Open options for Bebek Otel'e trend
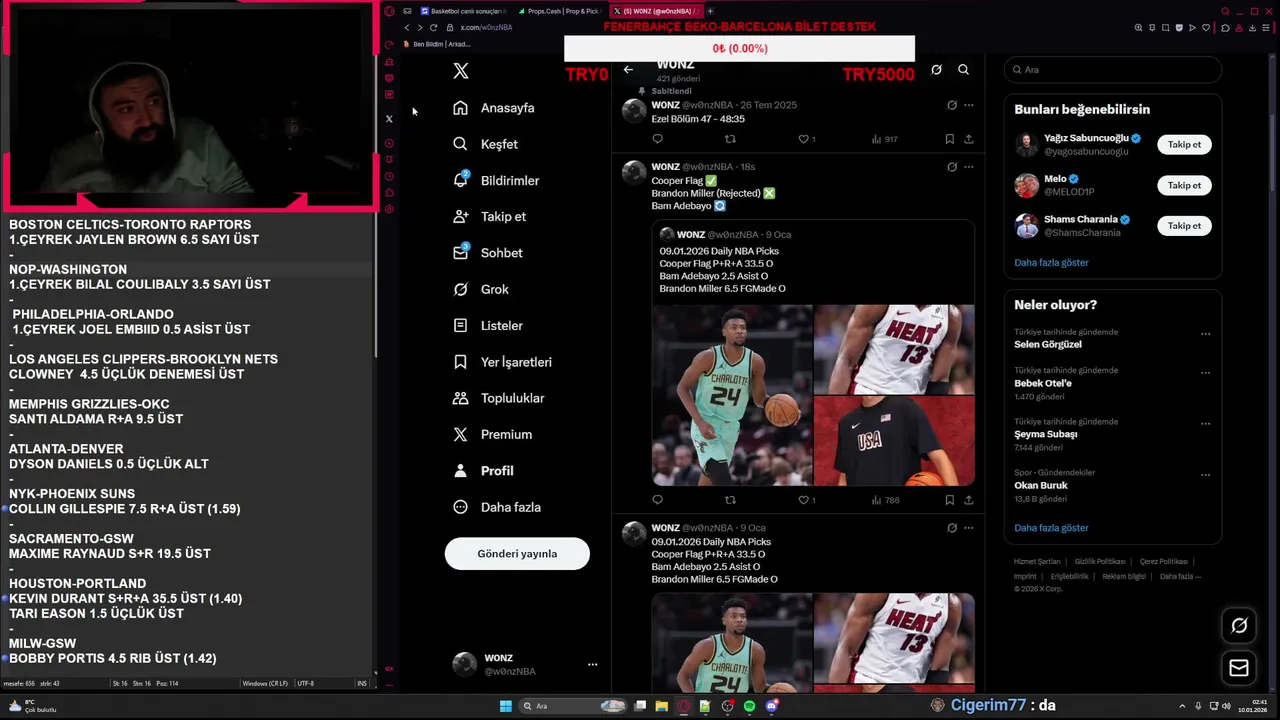Viewport: 1280px width, 720px height. 1205,372
